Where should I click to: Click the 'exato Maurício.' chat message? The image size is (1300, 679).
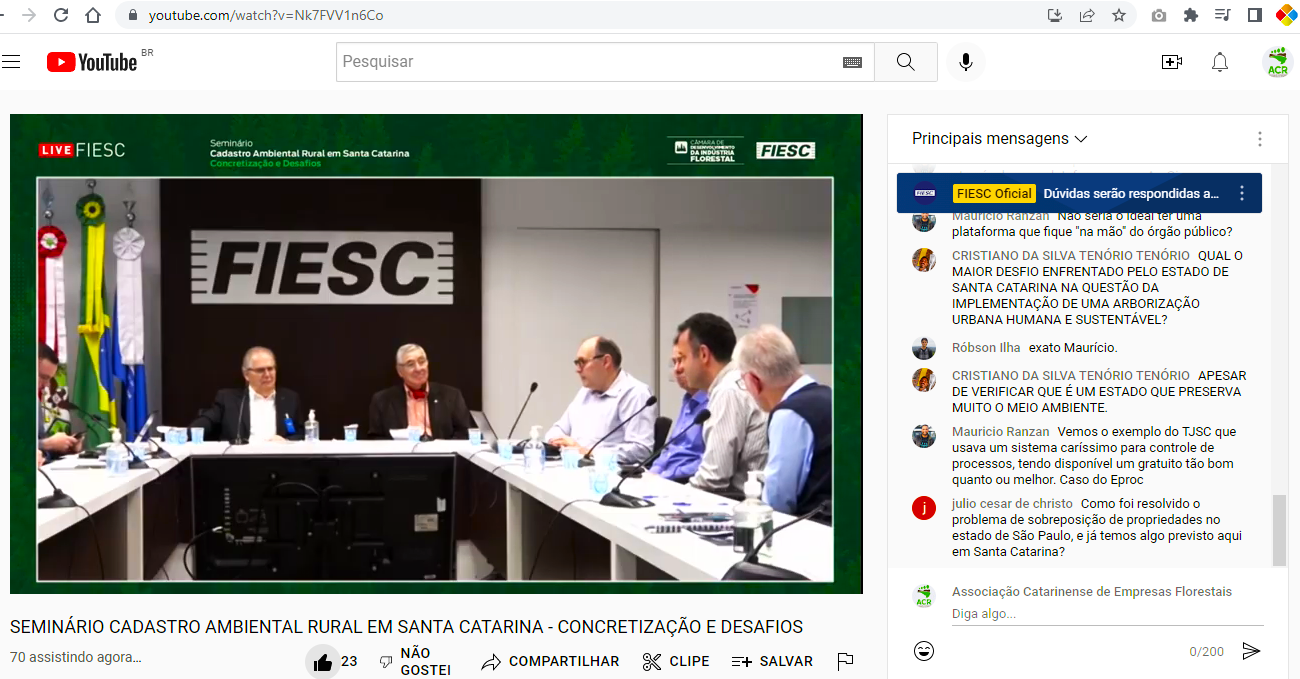[x=1073, y=348]
